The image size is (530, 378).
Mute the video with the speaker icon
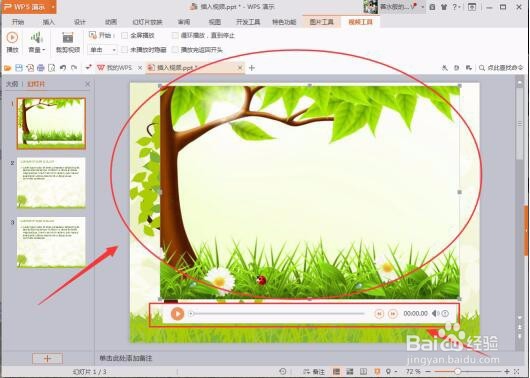click(x=435, y=314)
